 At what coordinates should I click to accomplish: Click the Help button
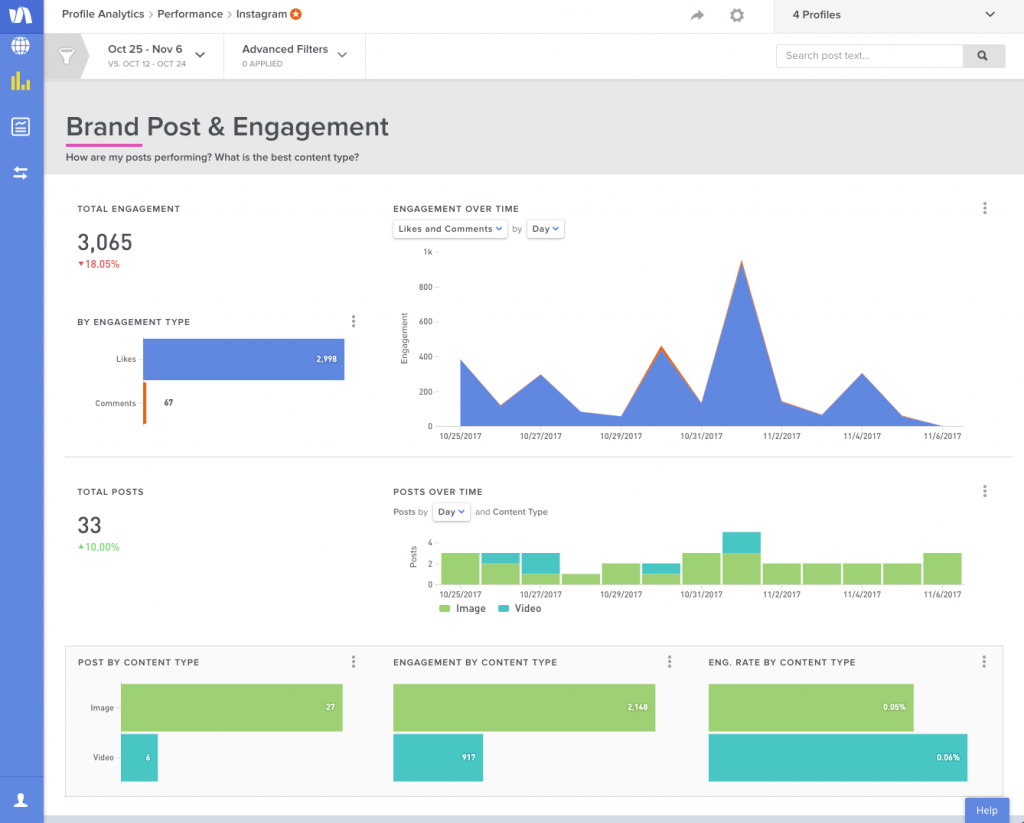(986, 810)
